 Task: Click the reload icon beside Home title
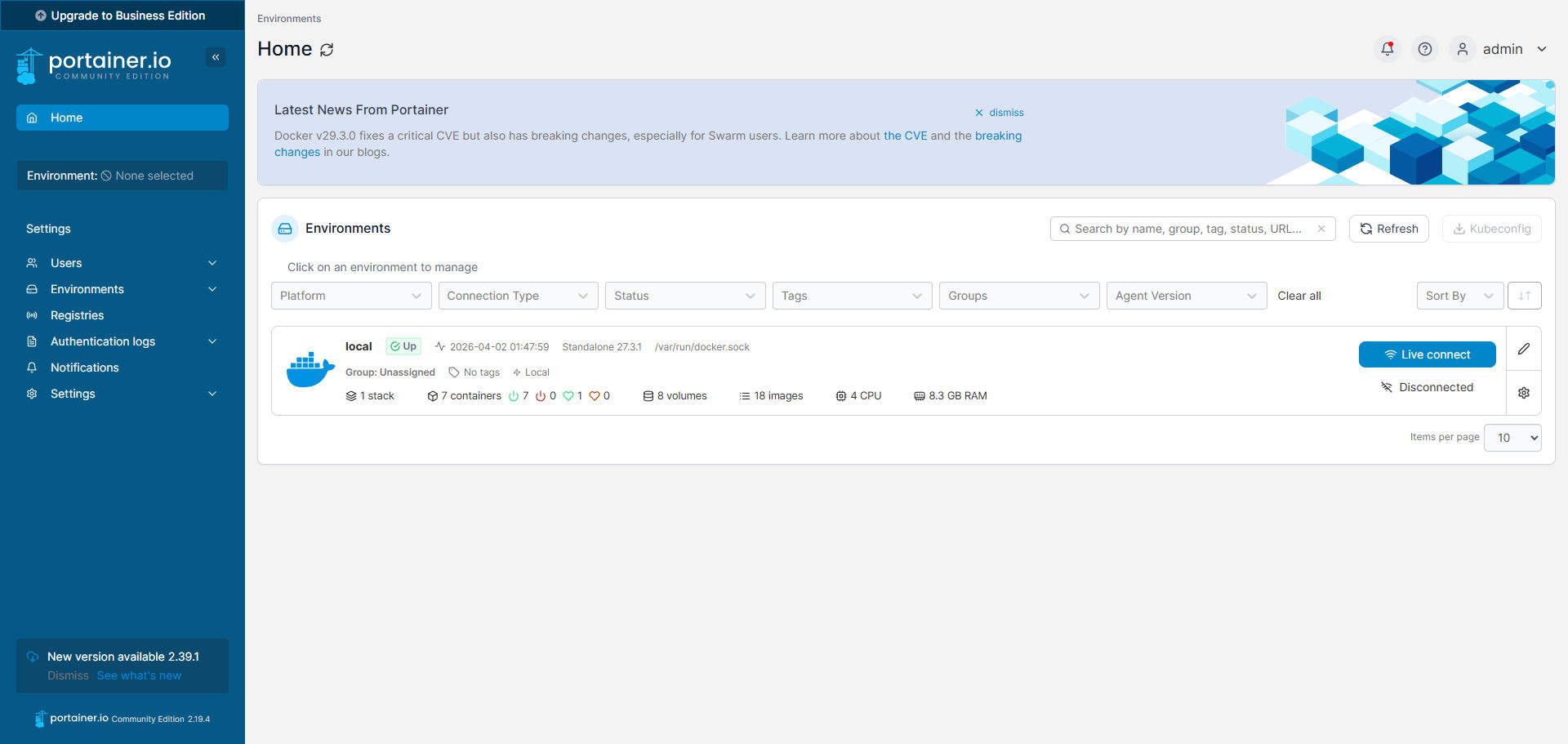click(x=327, y=50)
